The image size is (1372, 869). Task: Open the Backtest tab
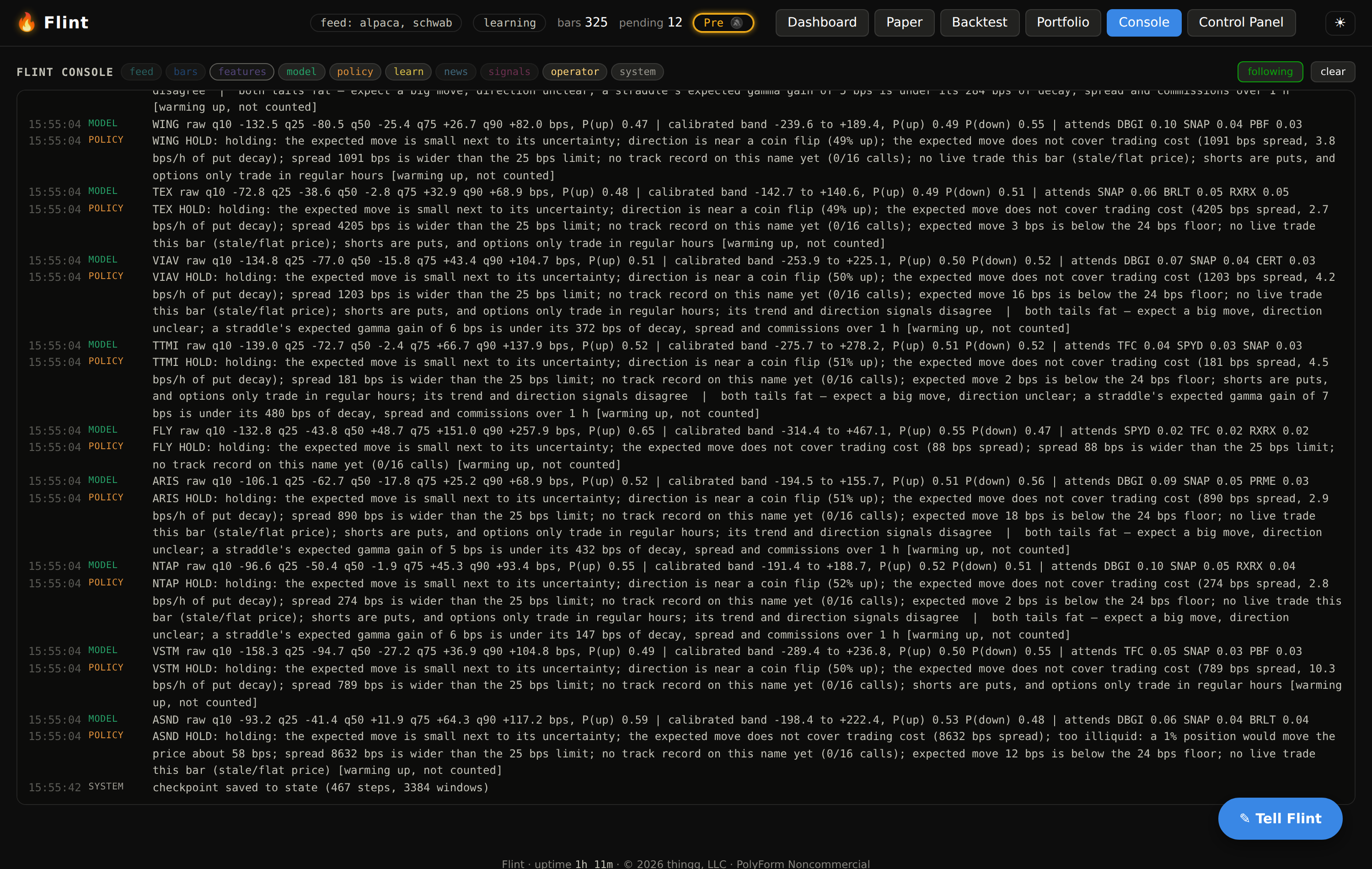point(980,23)
